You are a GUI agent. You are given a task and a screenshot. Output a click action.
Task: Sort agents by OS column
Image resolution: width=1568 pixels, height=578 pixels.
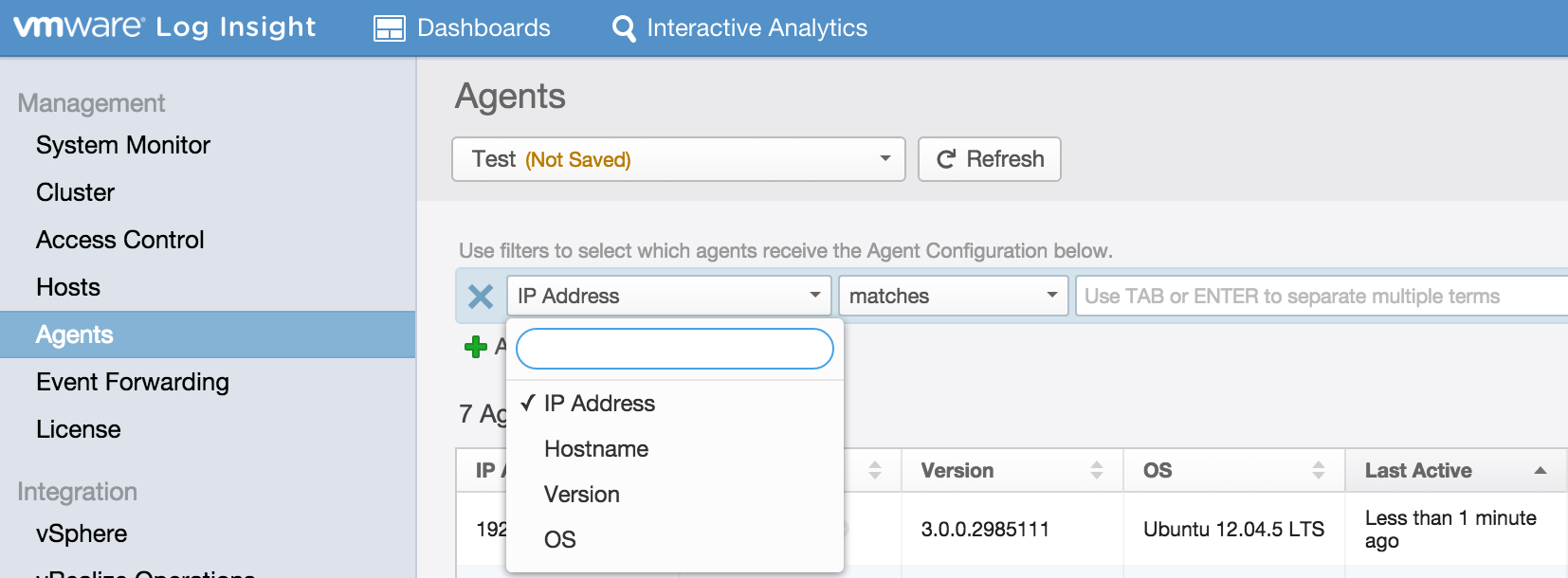point(1232,470)
